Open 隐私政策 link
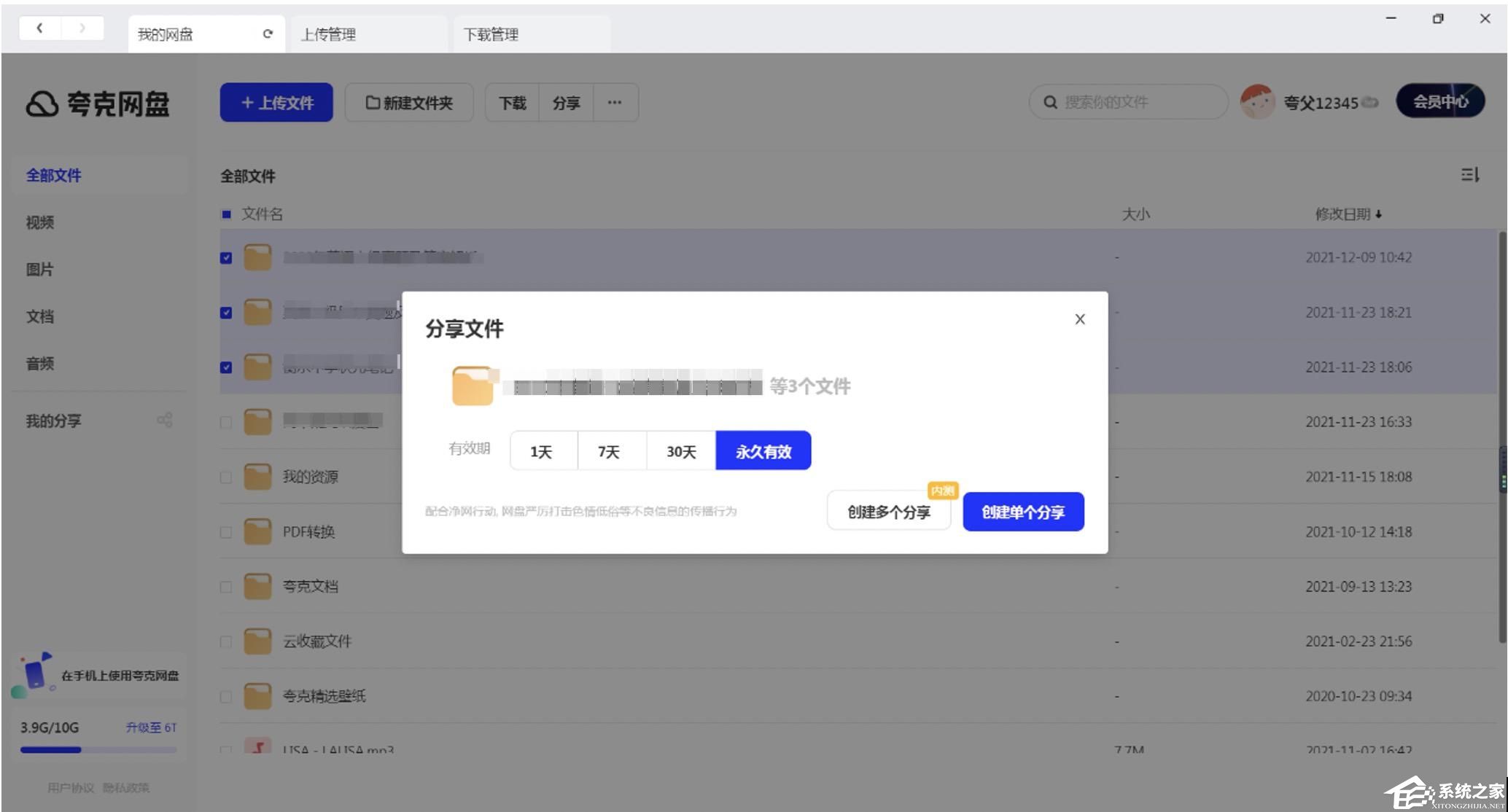Viewport: 1508px width, 812px height. pyautogui.click(x=125, y=788)
